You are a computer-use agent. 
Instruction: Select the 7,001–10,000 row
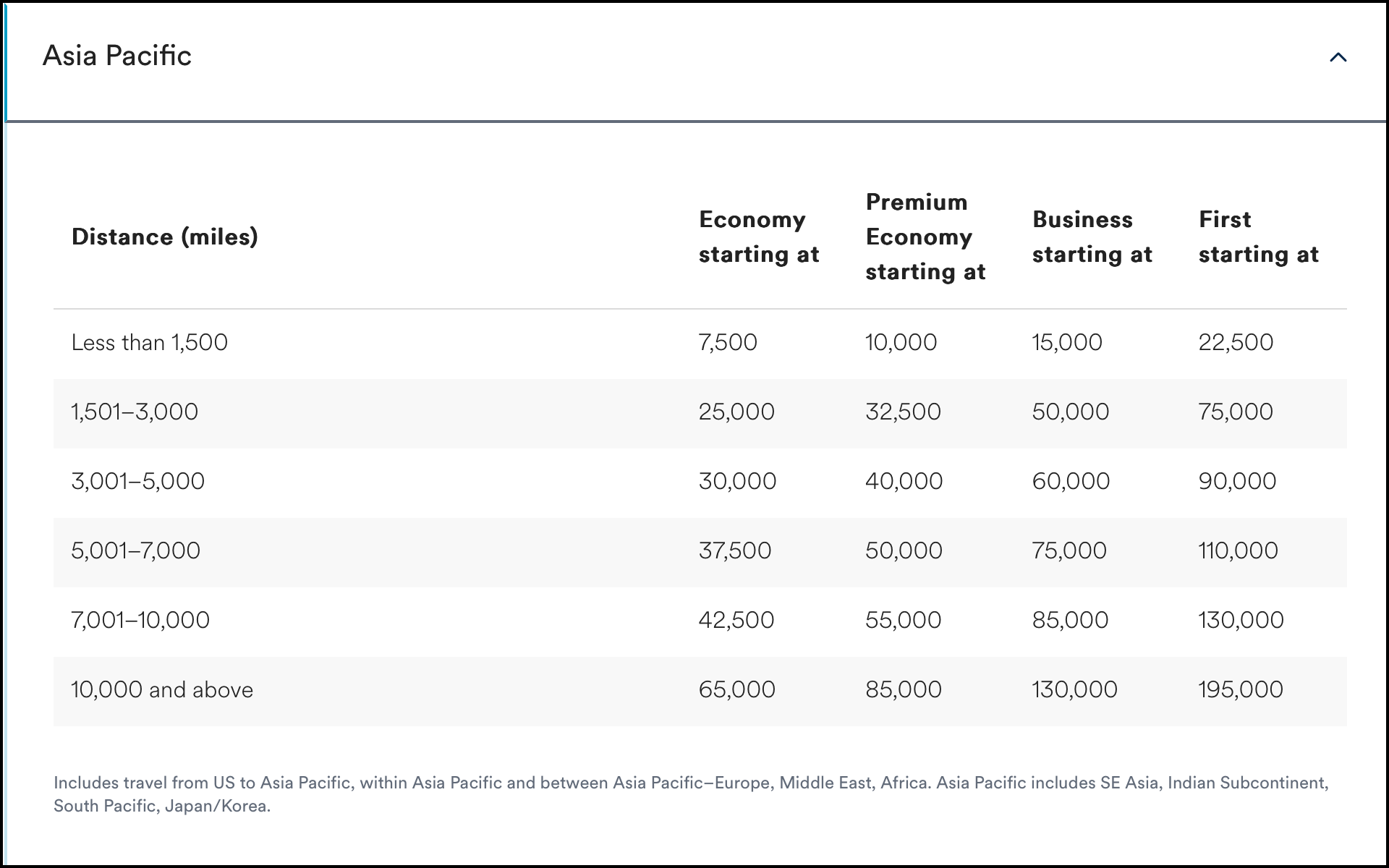[140, 620]
